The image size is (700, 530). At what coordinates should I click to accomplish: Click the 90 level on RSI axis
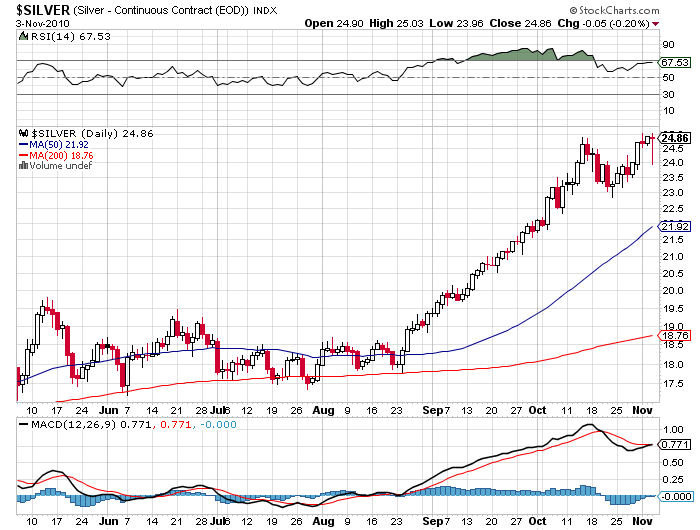pyautogui.click(x=668, y=45)
